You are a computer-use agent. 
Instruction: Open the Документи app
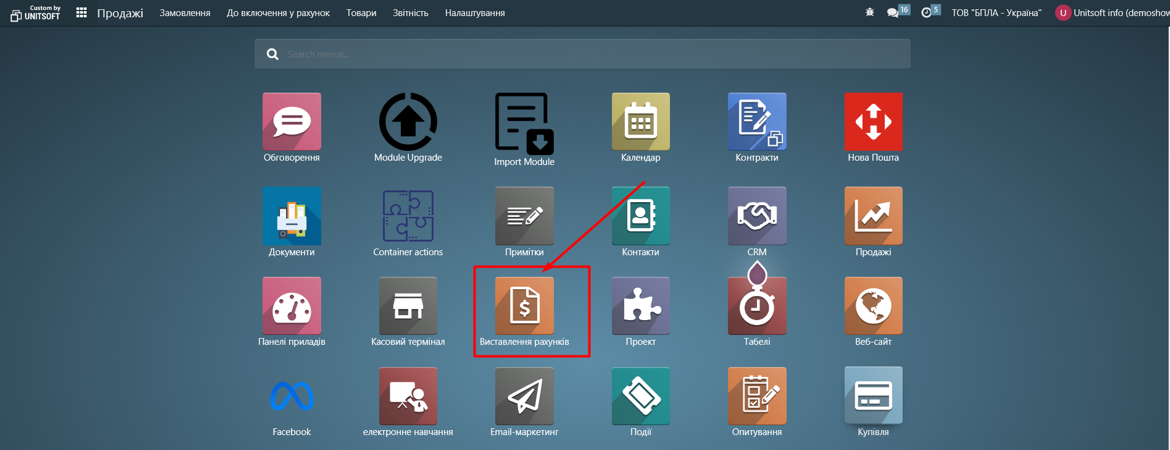coord(292,216)
